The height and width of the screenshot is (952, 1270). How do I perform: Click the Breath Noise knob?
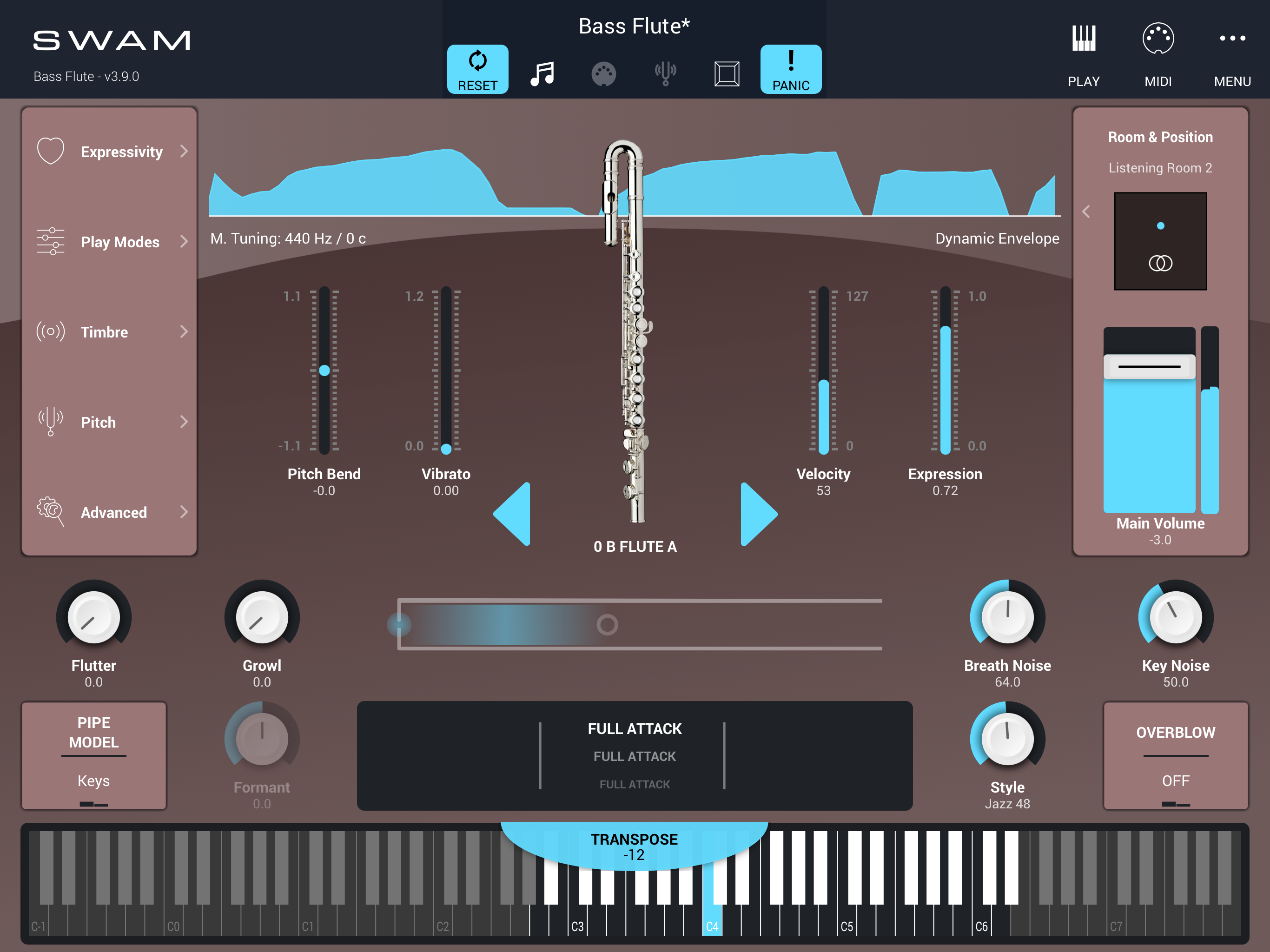[1007, 617]
